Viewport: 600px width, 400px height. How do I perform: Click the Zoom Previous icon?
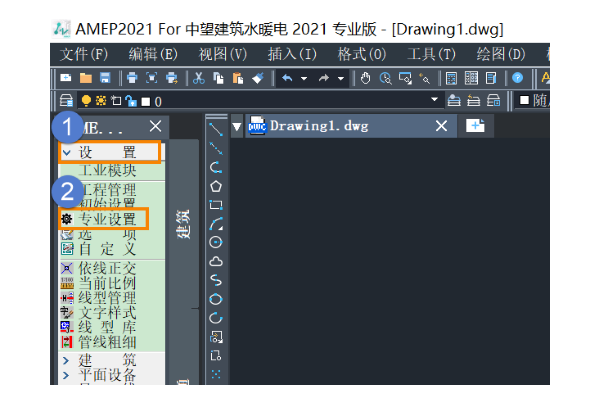[x=424, y=78]
